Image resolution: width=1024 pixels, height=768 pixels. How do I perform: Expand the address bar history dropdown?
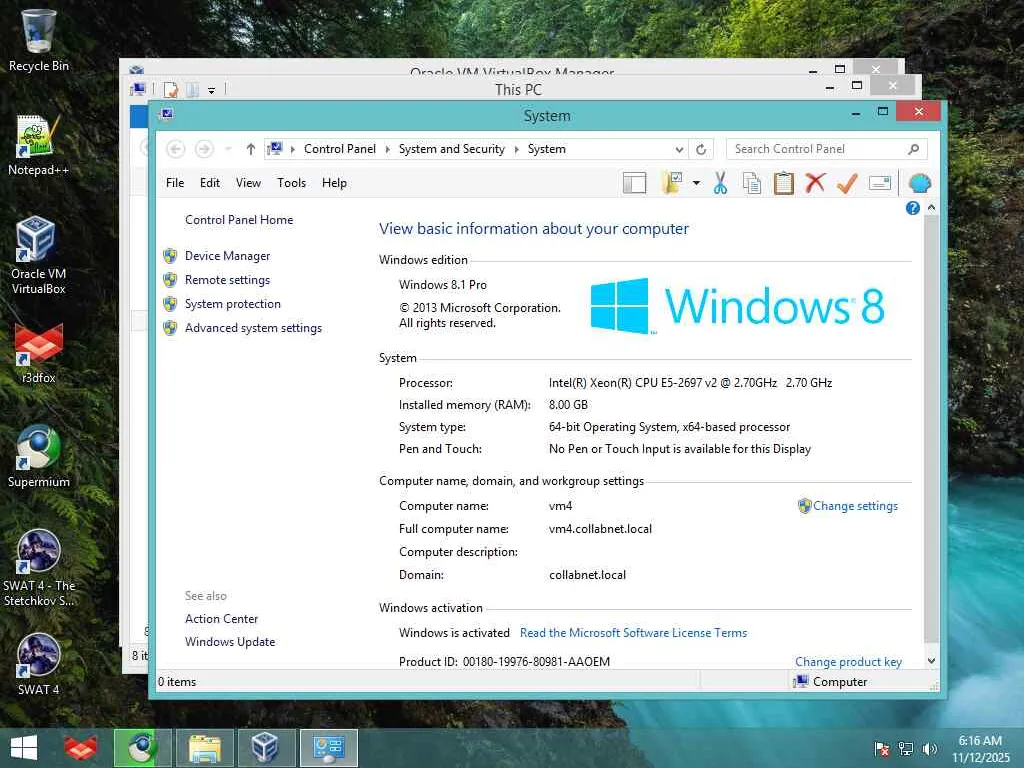click(679, 149)
